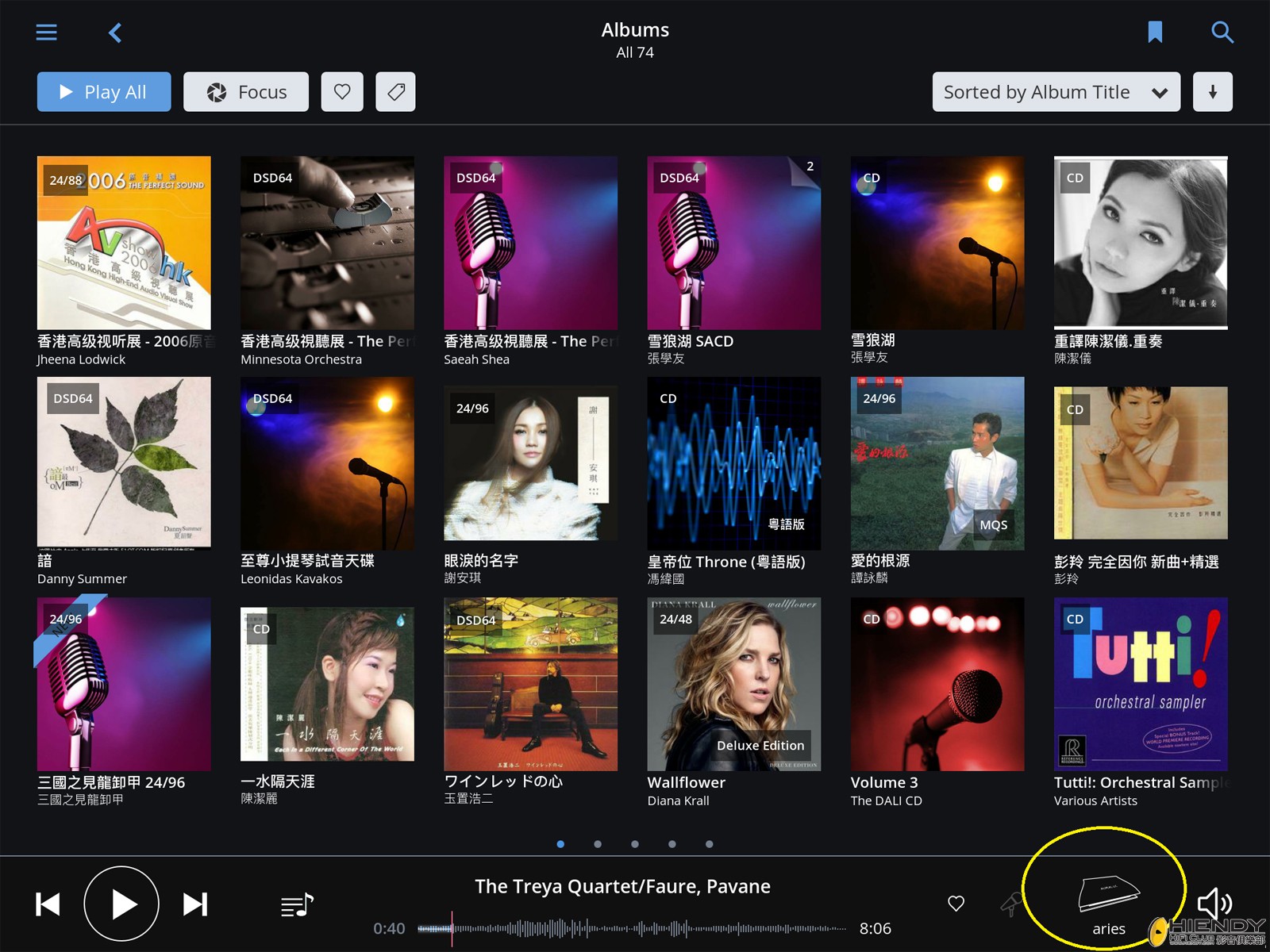Click the 眼淚的名字 album title
This screenshot has width=1270, height=952.
tap(481, 561)
